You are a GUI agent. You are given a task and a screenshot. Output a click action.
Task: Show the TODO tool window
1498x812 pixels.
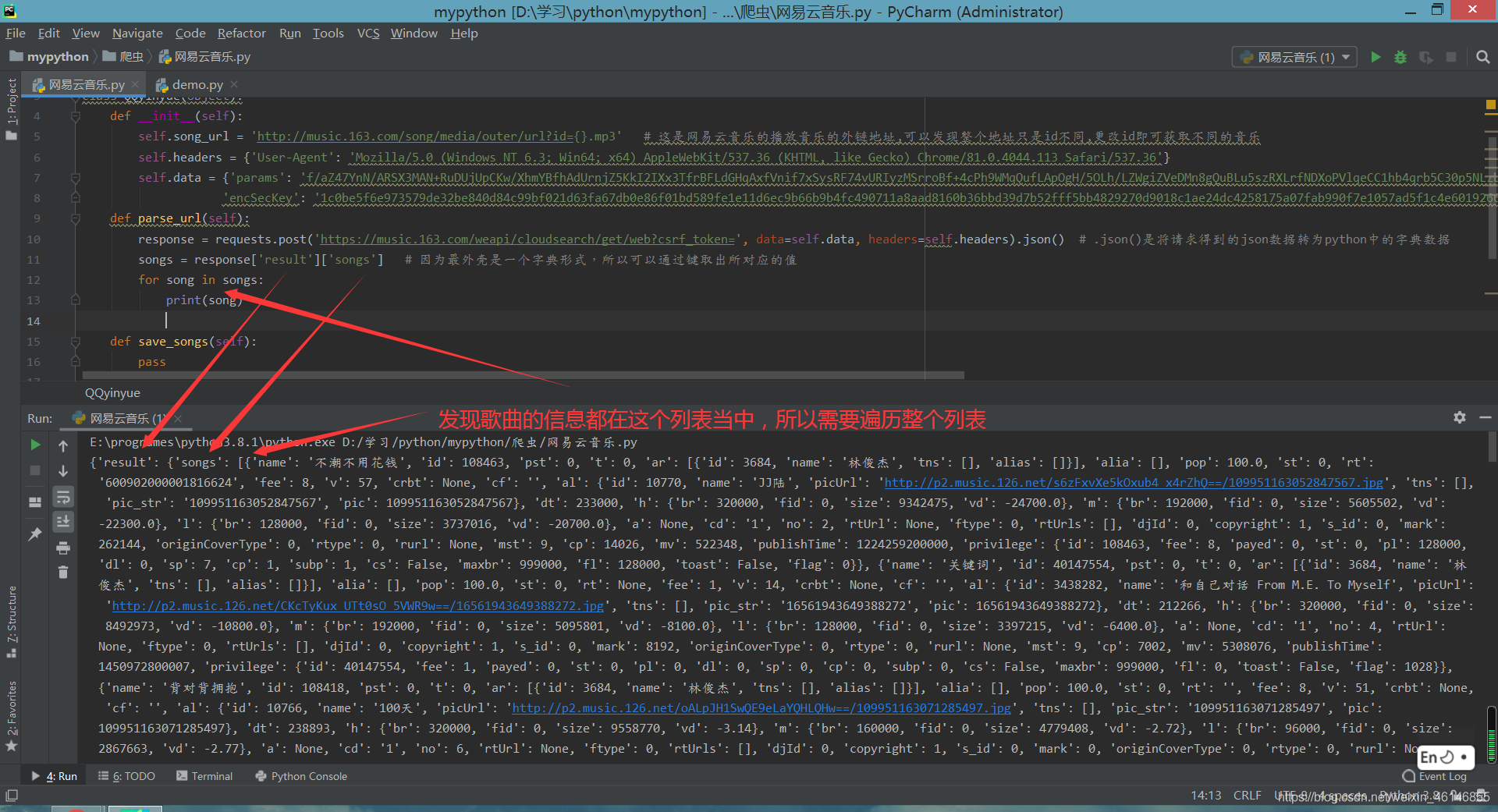[126, 776]
